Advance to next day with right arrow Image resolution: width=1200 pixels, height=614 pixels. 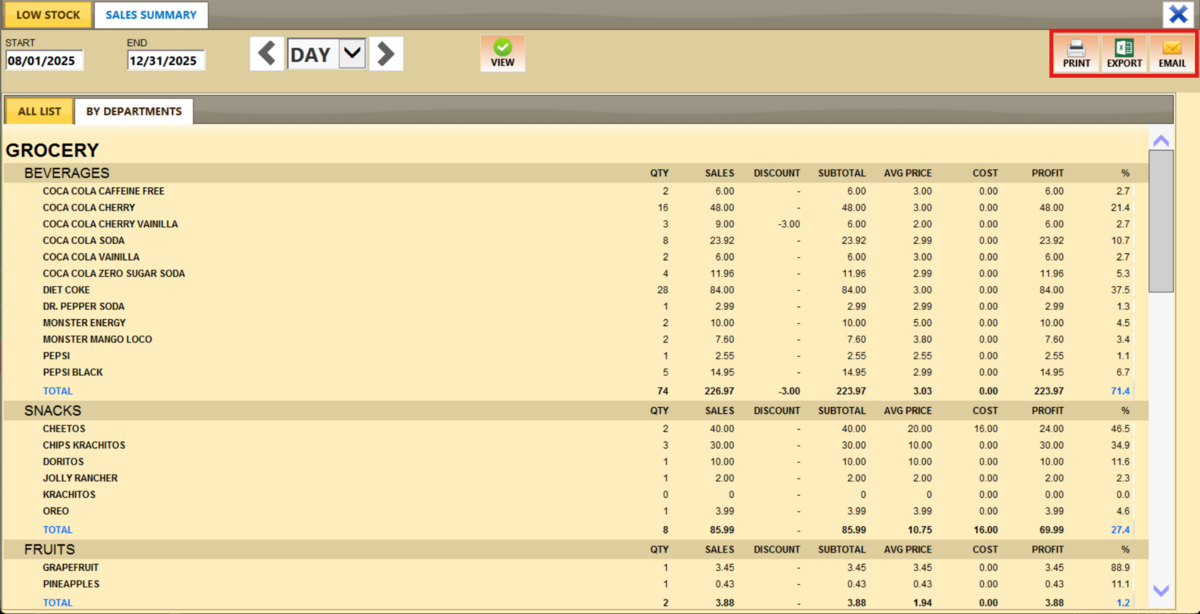click(x=386, y=54)
